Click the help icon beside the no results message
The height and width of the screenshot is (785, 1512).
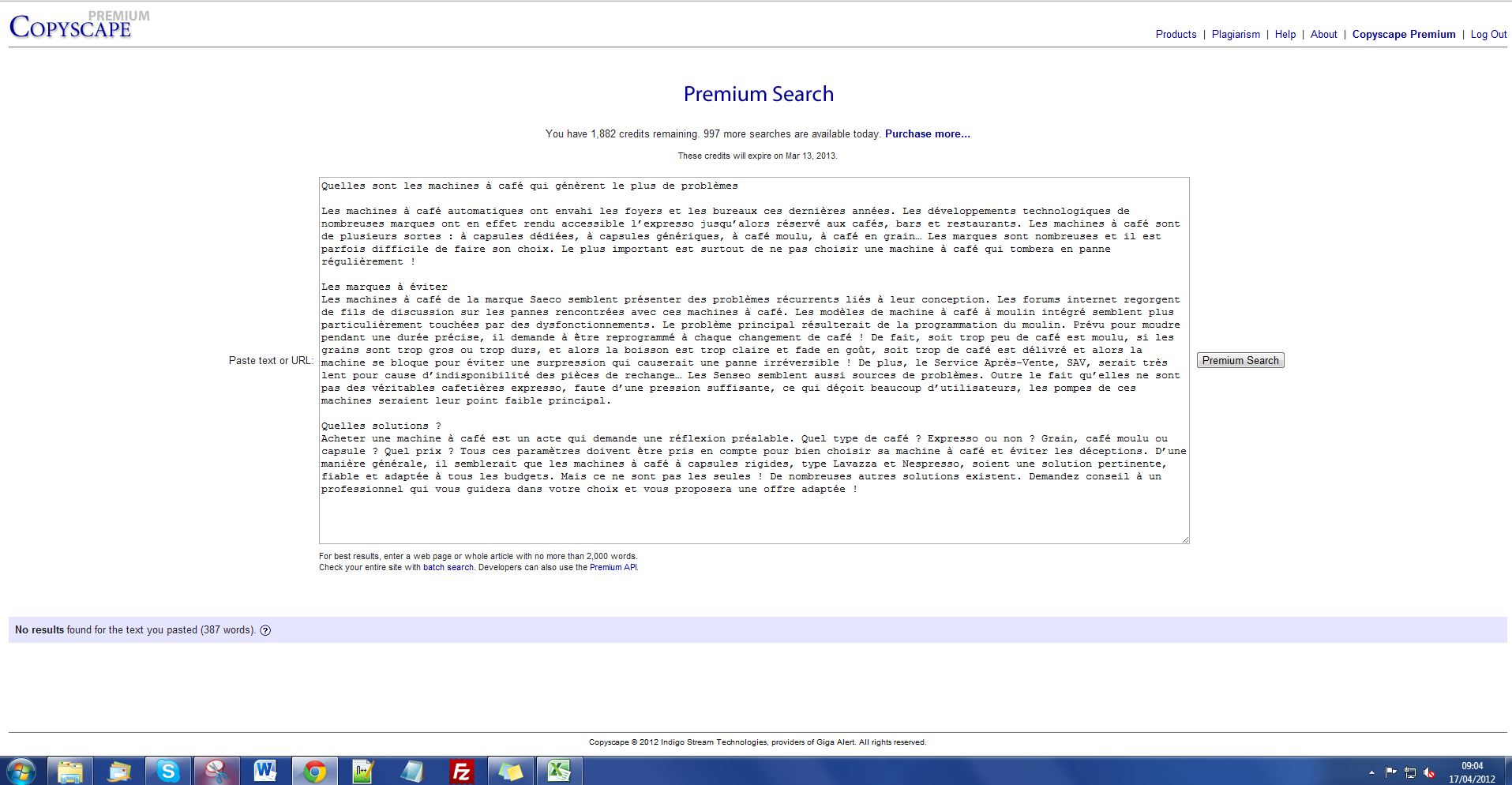point(265,630)
